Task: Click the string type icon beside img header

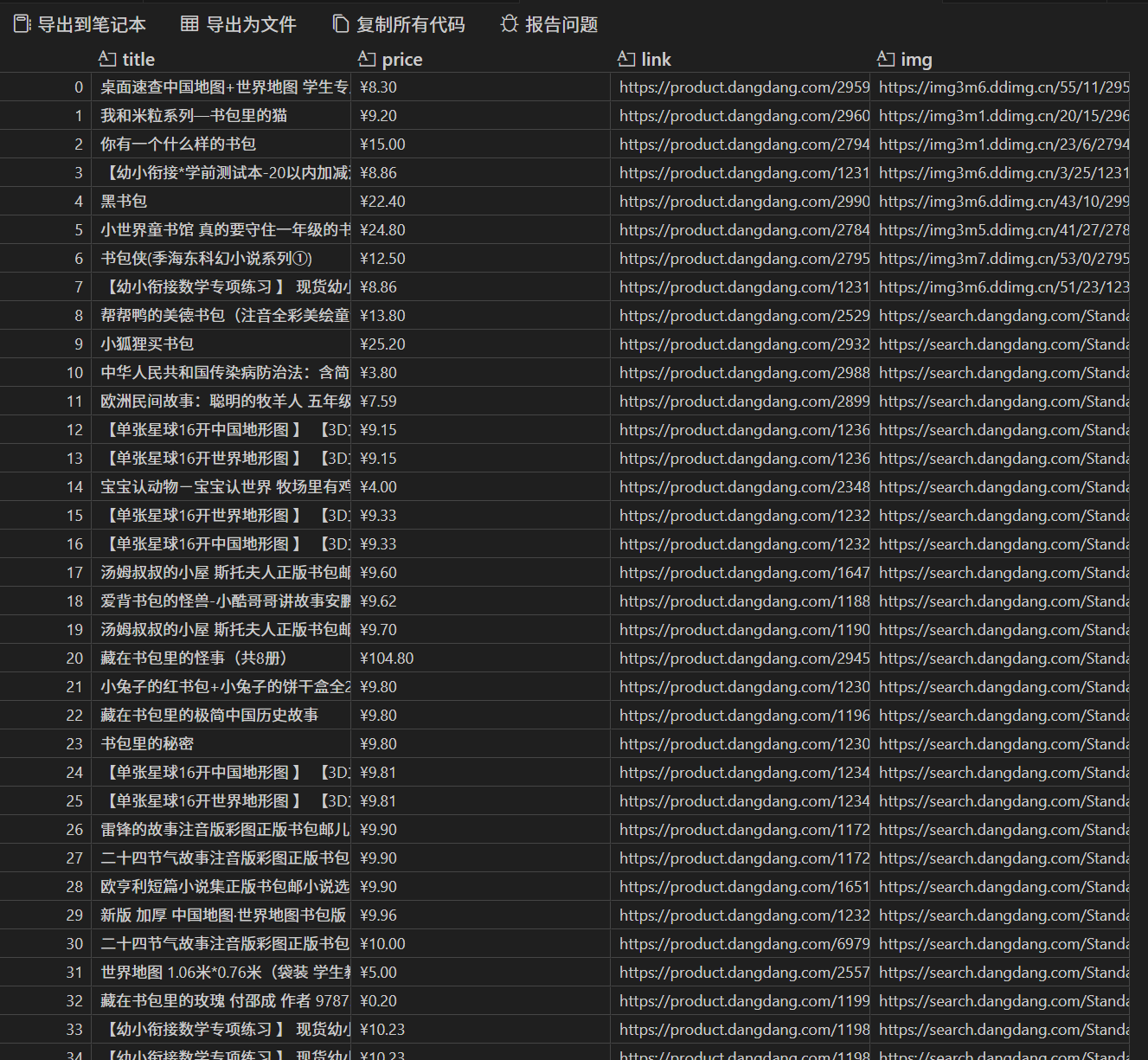Action: click(x=886, y=59)
